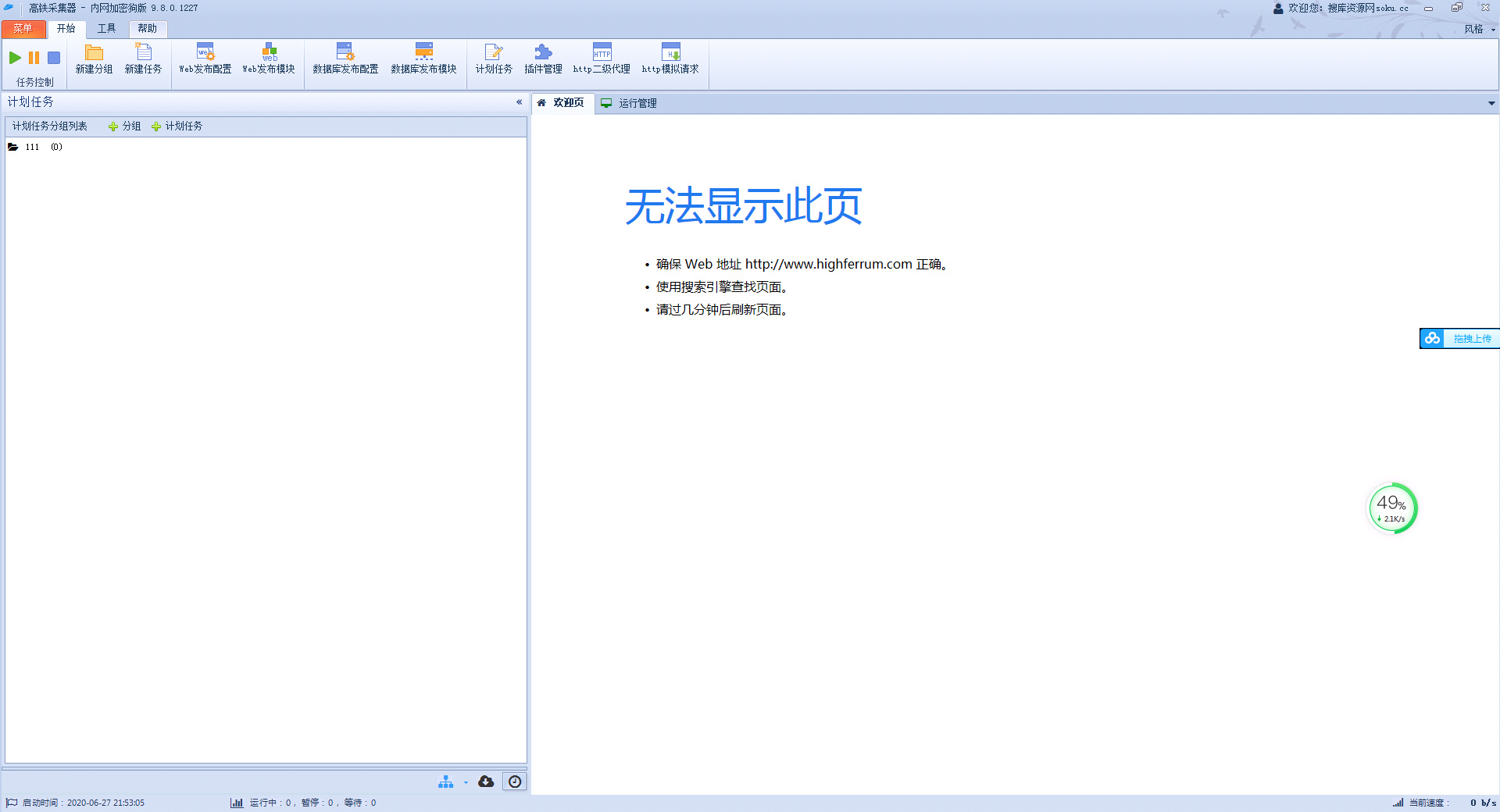1500x812 pixels.
Task: Open the document tabs list dropdown arrow
Action: pyautogui.click(x=1491, y=103)
